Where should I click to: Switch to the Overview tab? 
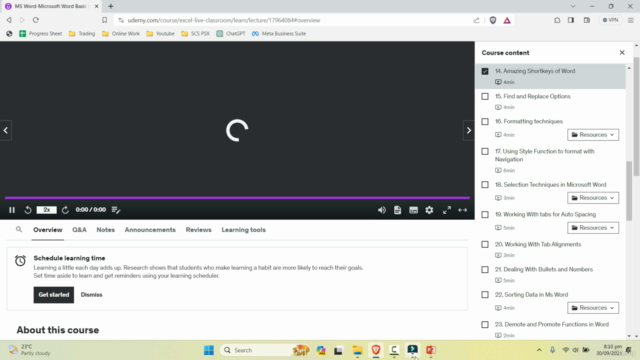pos(48,230)
